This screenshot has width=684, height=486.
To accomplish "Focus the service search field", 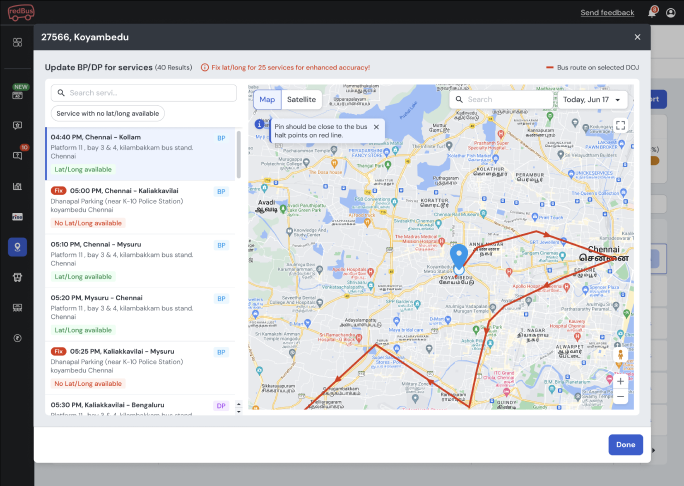I will (x=144, y=93).
